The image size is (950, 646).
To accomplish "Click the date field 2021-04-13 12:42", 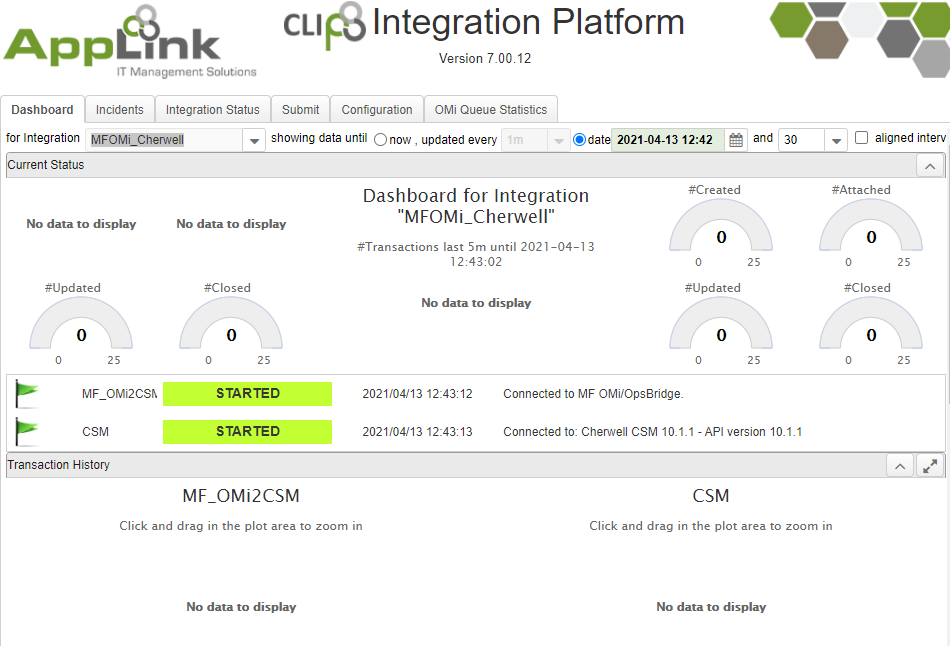I will (x=667, y=140).
